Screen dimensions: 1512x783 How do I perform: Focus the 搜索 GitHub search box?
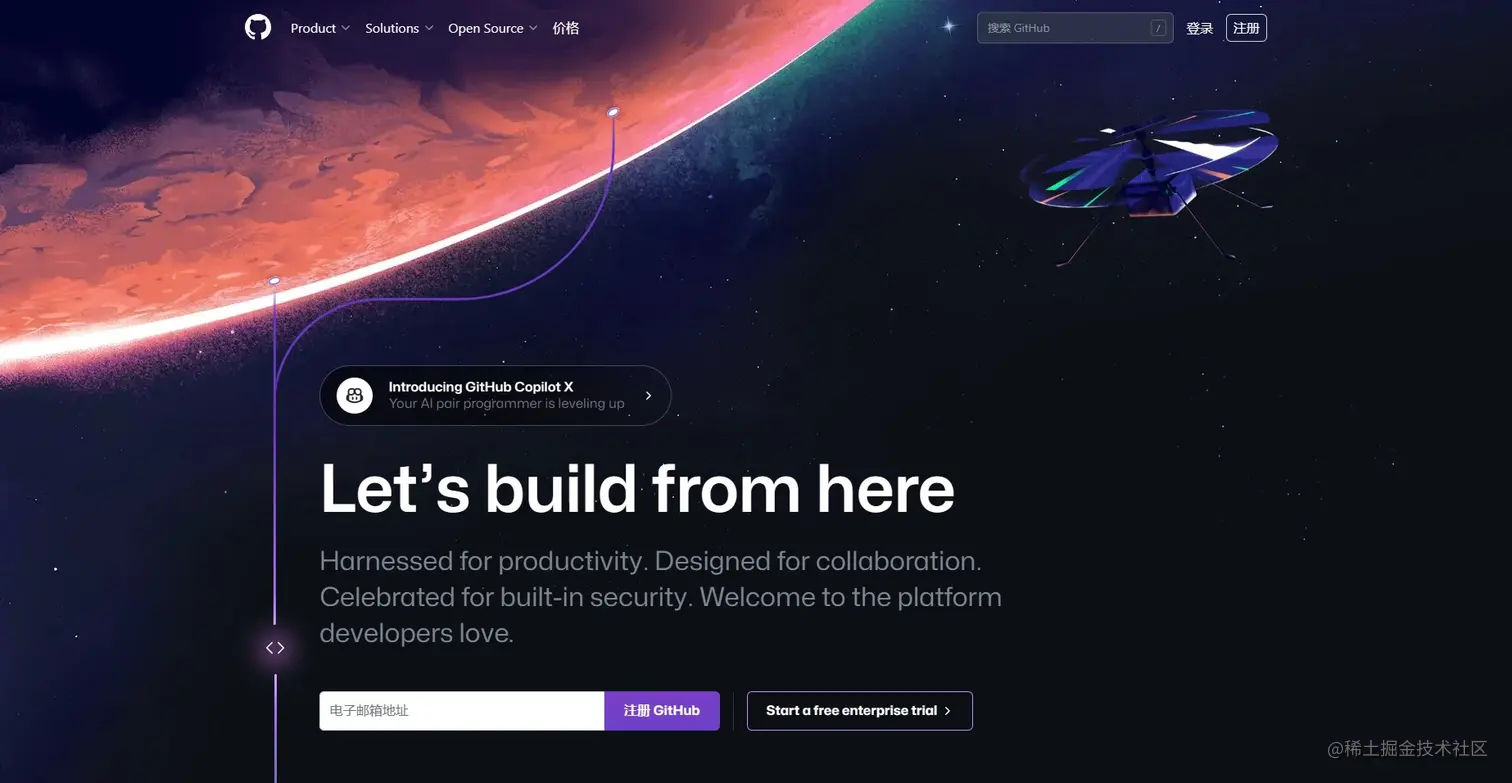pyautogui.click(x=1075, y=28)
